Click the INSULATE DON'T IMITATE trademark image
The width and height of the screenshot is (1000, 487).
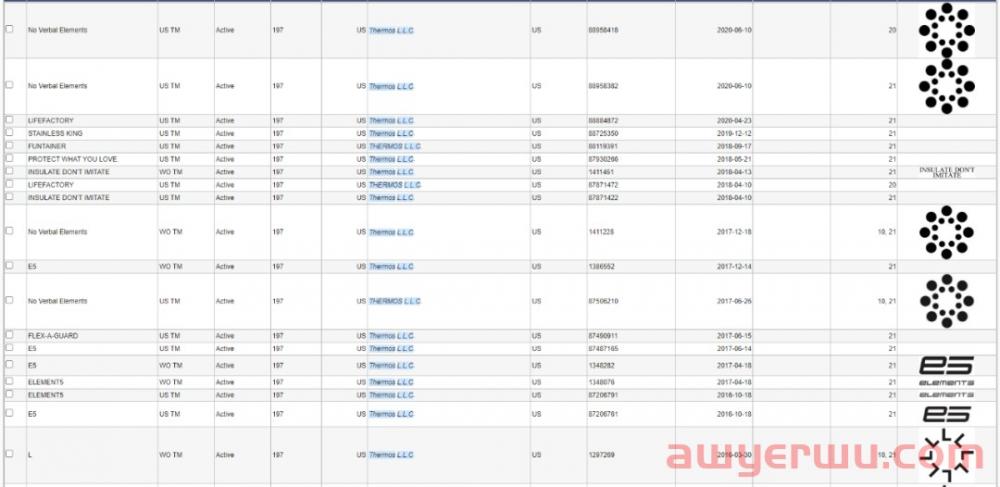point(945,172)
